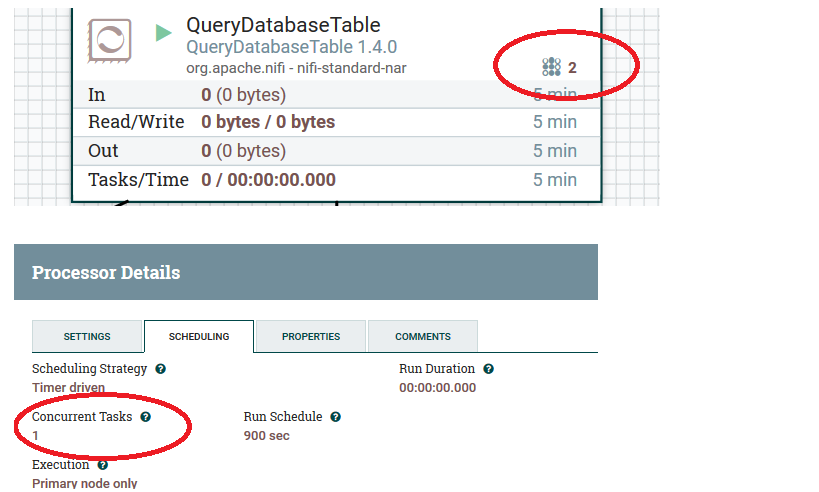Click the Run Duration value 00:00:00.000

click(438, 388)
